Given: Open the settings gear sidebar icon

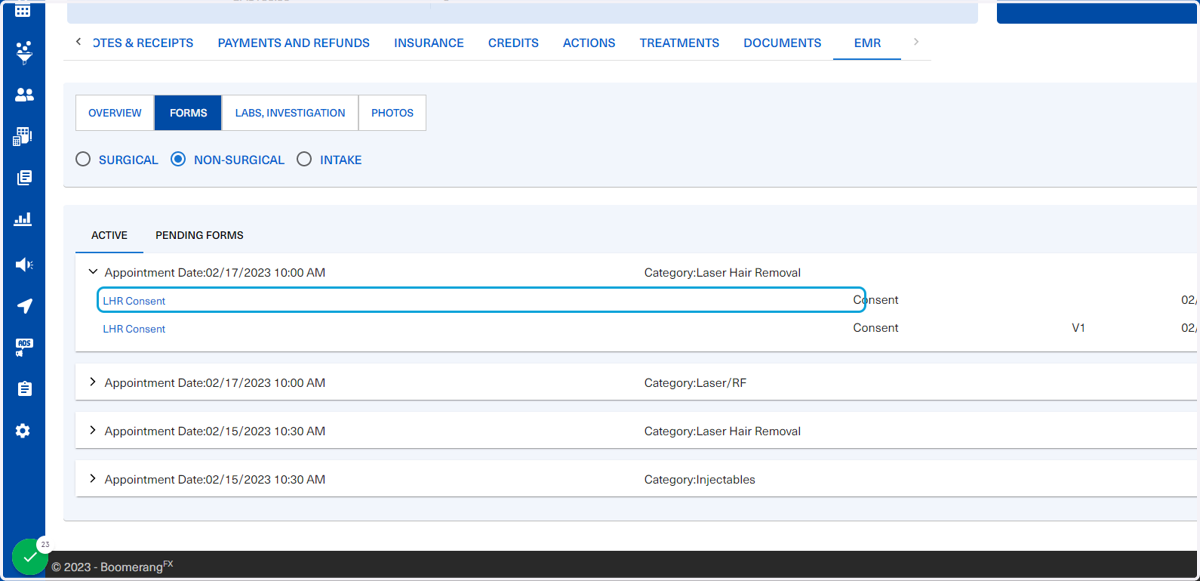Looking at the screenshot, I should (23, 431).
